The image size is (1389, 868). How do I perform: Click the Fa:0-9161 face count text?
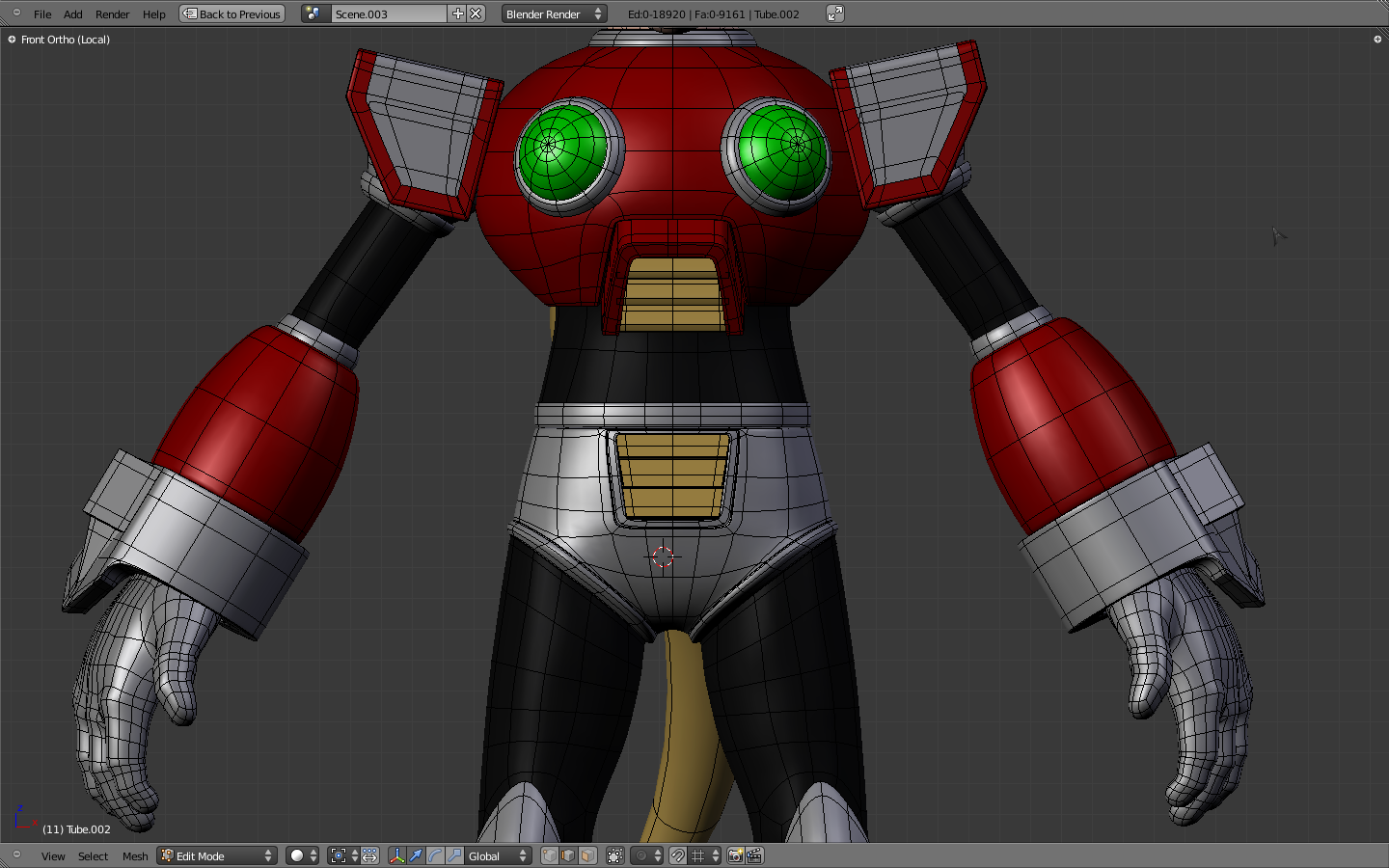coord(720,14)
